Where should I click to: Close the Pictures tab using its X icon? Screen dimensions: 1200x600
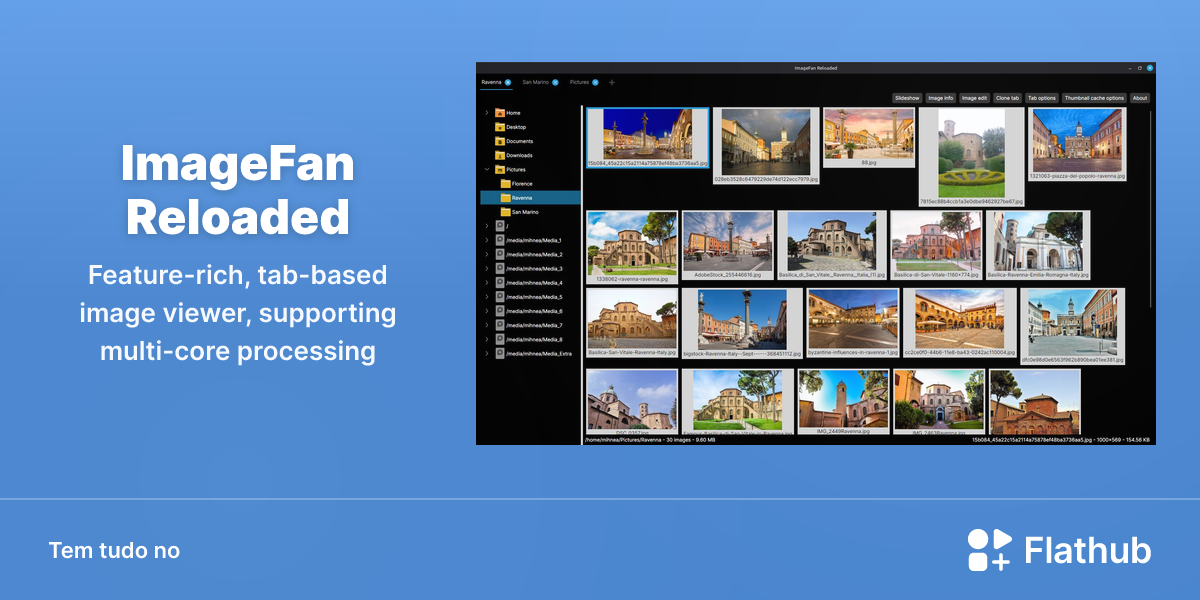[595, 82]
